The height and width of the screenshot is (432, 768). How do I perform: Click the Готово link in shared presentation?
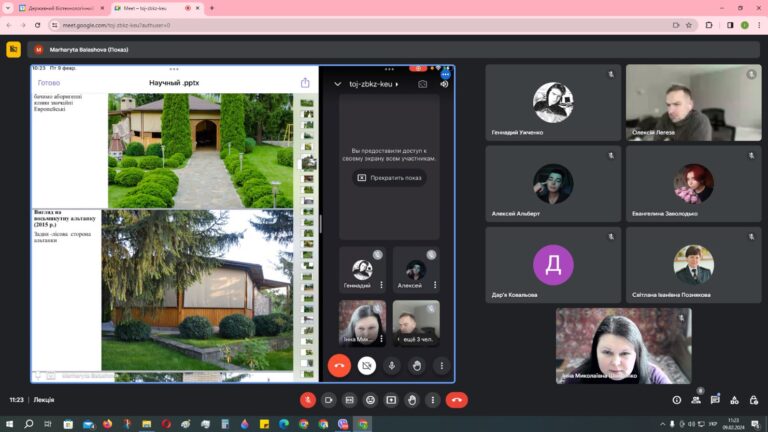point(49,83)
